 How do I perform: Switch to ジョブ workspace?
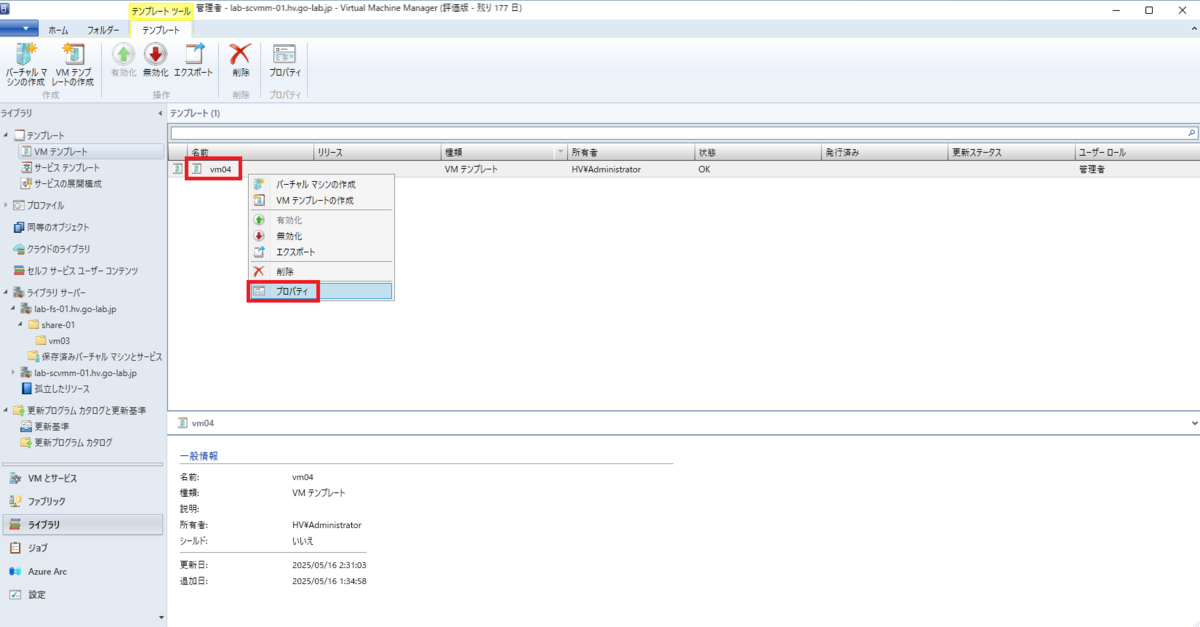[82, 548]
